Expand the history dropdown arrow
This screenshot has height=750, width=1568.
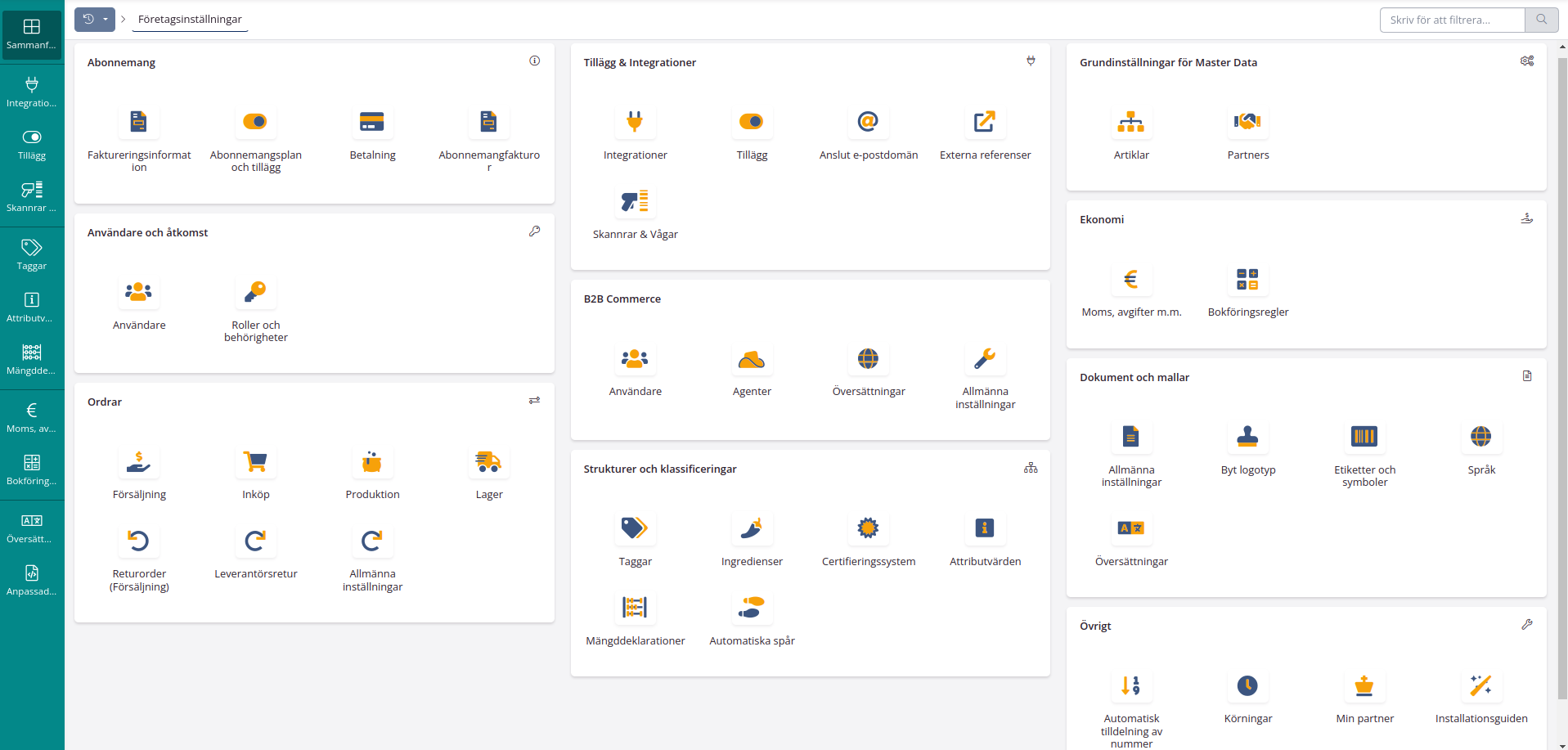(106, 20)
